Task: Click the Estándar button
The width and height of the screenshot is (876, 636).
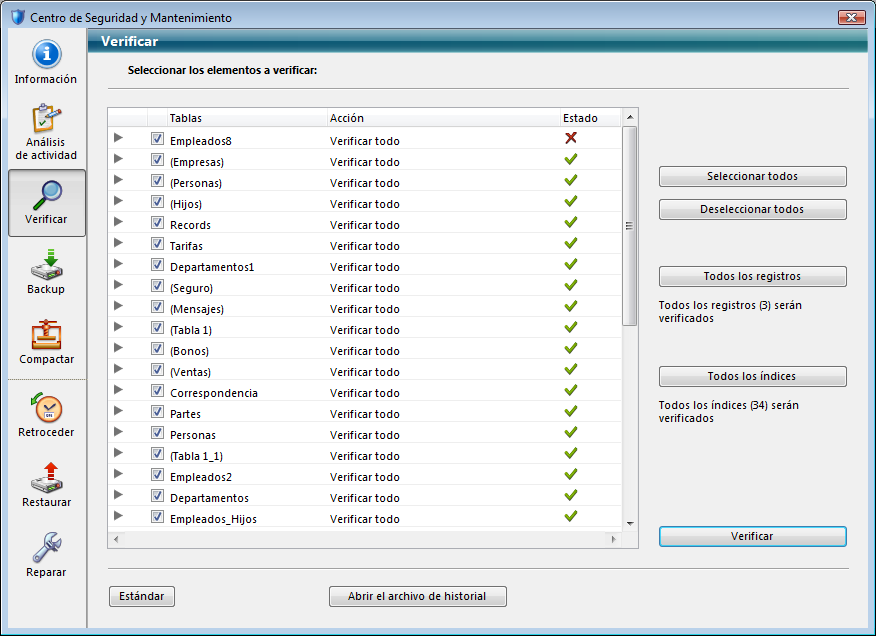Action: tap(142, 596)
